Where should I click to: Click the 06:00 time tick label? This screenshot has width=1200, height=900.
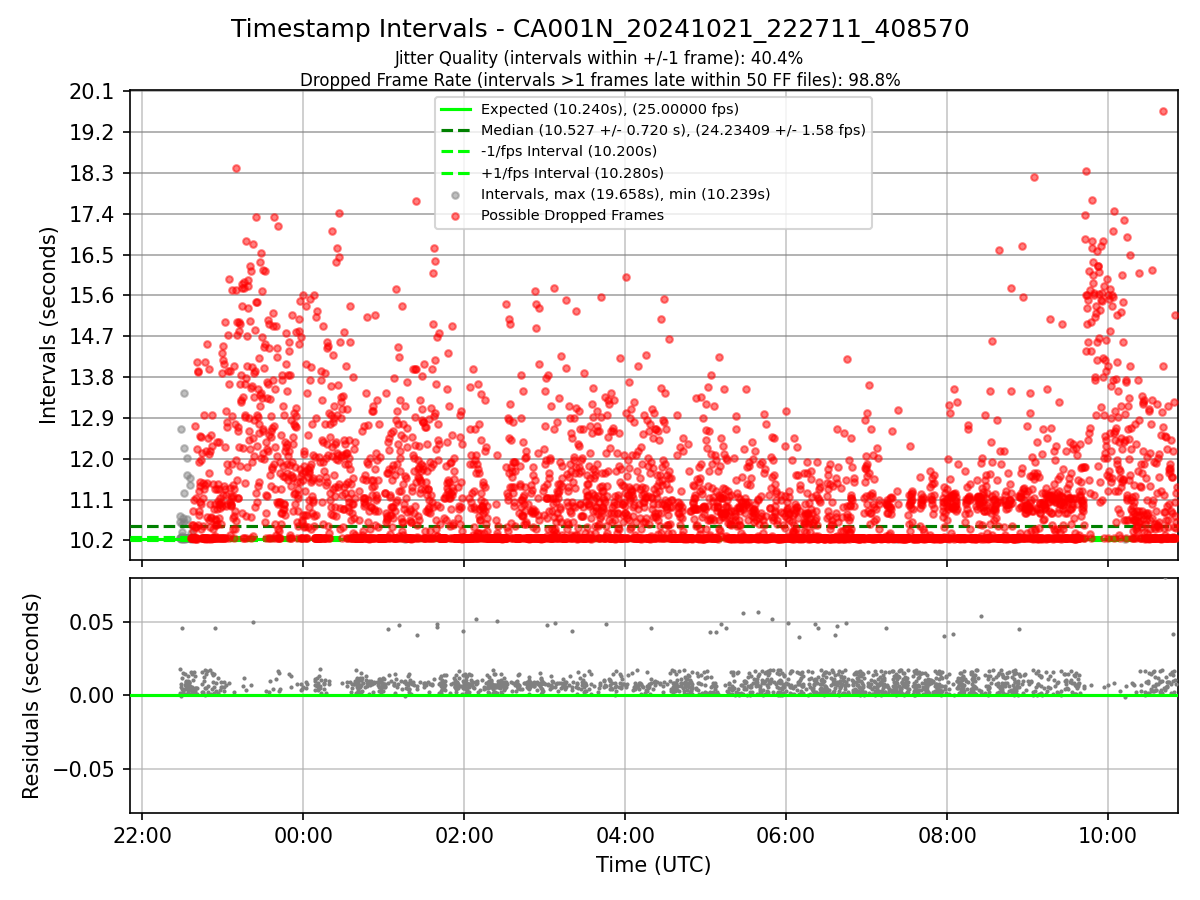coord(786,836)
